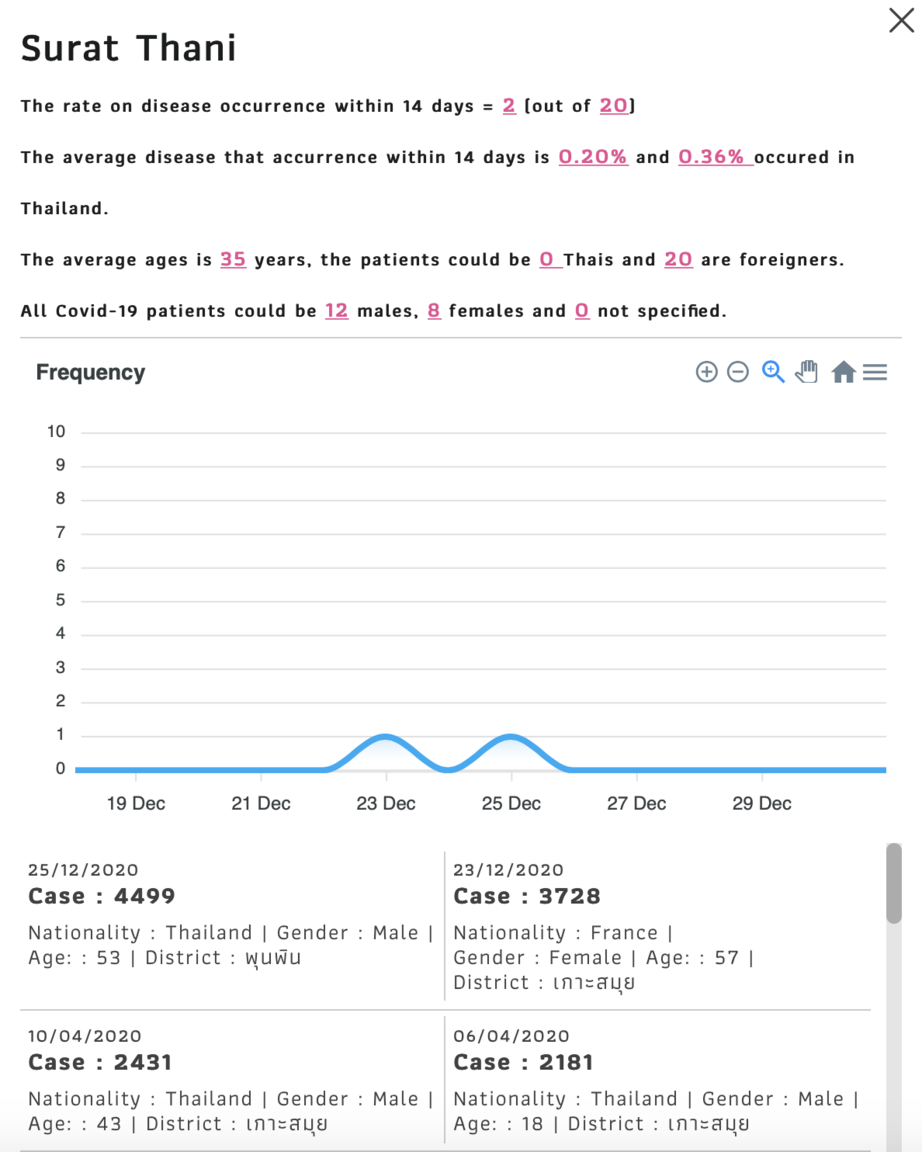Select the magnifier selection zoom tool
Image resolution: width=922 pixels, height=1152 pixels.
pyautogui.click(x=773, y=372)
